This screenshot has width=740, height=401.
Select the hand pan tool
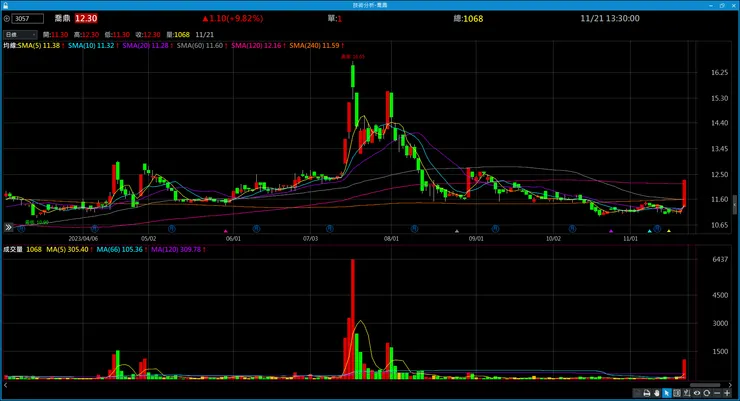pyautogui.click(x=656, y=393)
